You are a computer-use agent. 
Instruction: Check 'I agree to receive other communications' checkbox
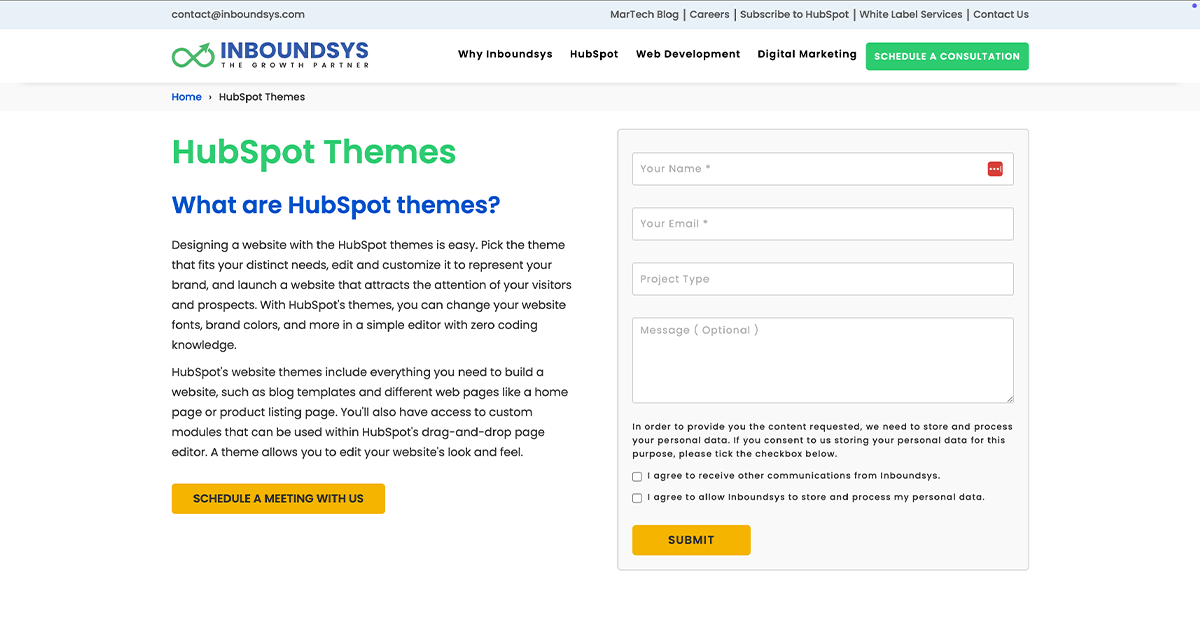coord(637,476)
